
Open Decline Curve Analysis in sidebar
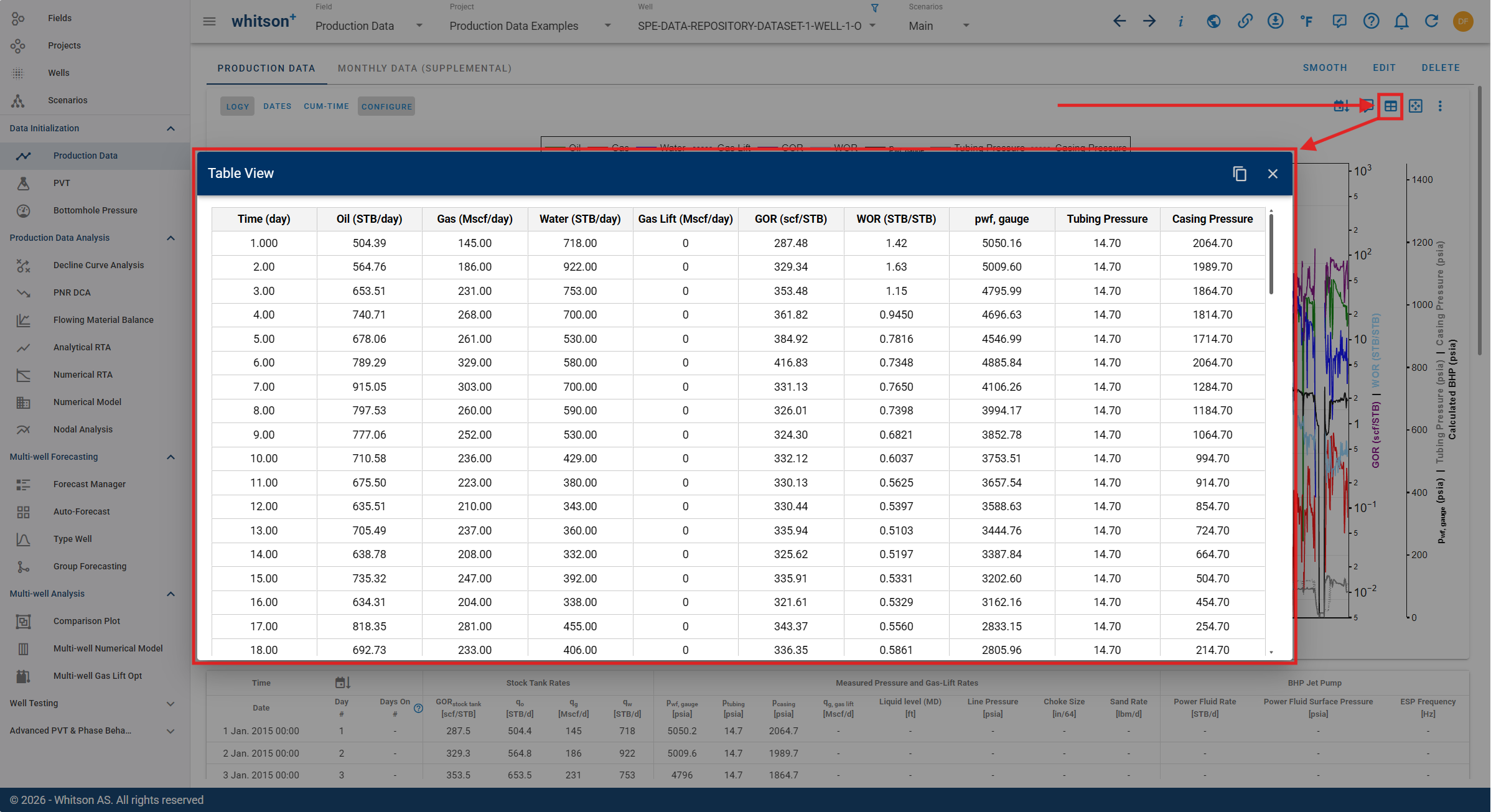point(95,265)
